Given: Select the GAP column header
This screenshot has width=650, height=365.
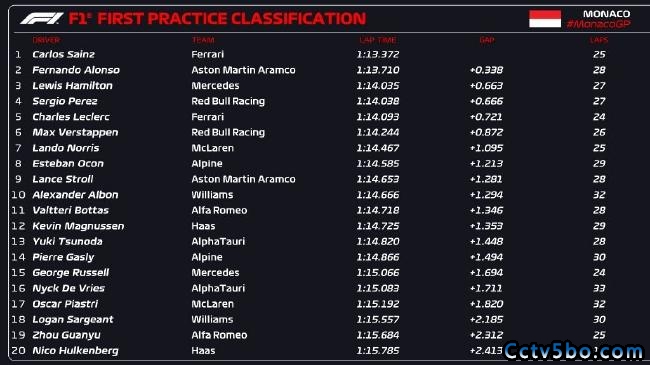Looking at the screenshot, I should coord(487,40).
